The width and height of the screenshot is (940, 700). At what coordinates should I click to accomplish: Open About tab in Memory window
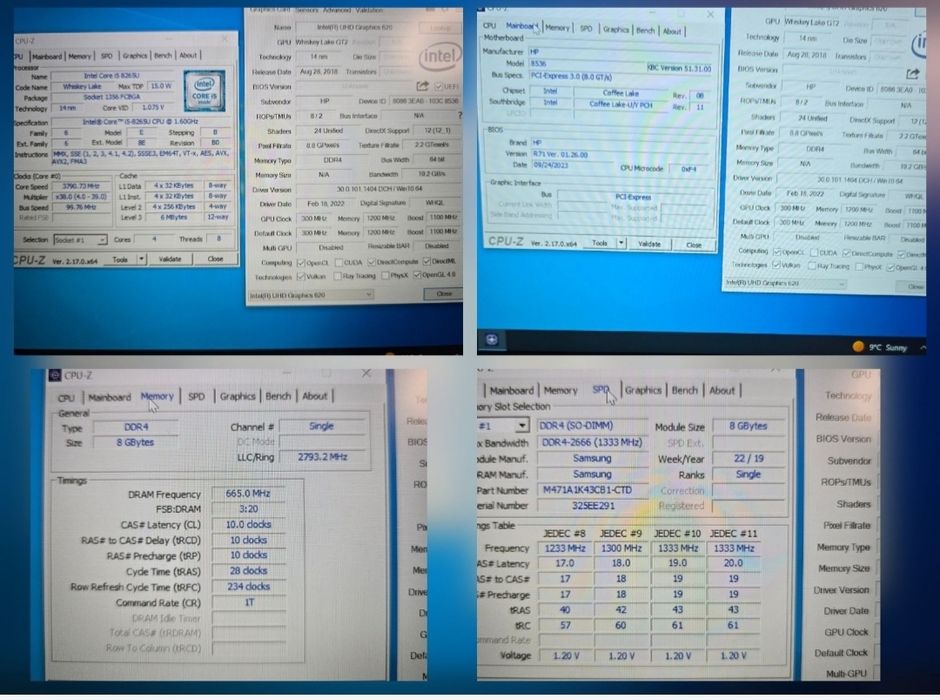tap(314, 396)
